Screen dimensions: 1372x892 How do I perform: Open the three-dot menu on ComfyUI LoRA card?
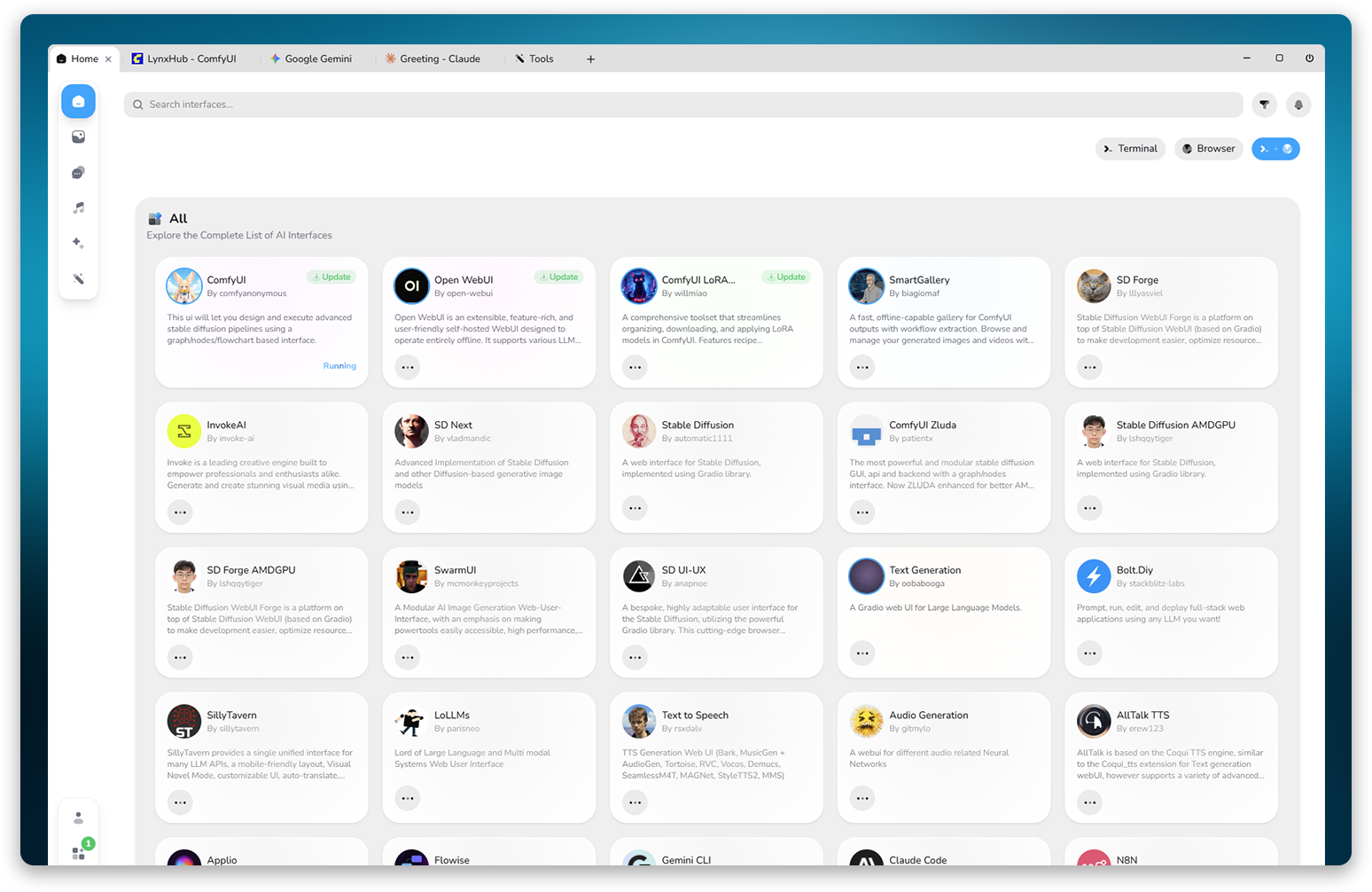[635, 367]
